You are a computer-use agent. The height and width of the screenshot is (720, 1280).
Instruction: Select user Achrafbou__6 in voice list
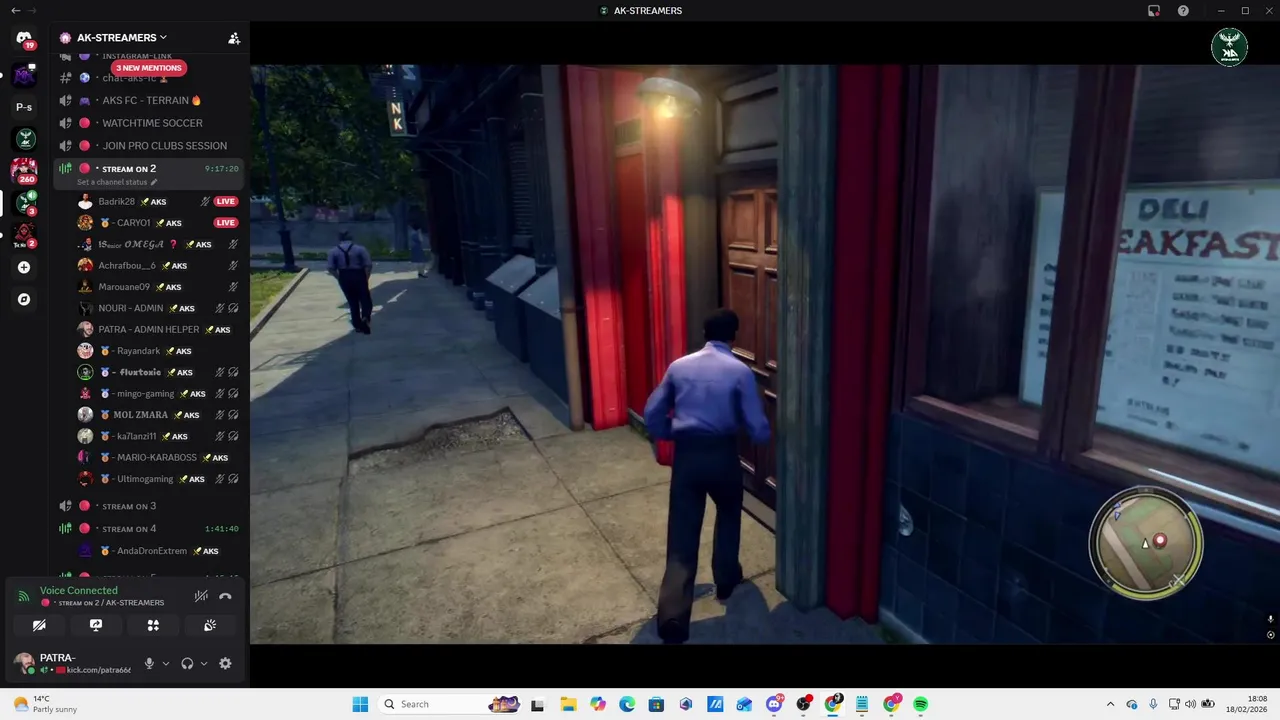(x=158, y=266)
